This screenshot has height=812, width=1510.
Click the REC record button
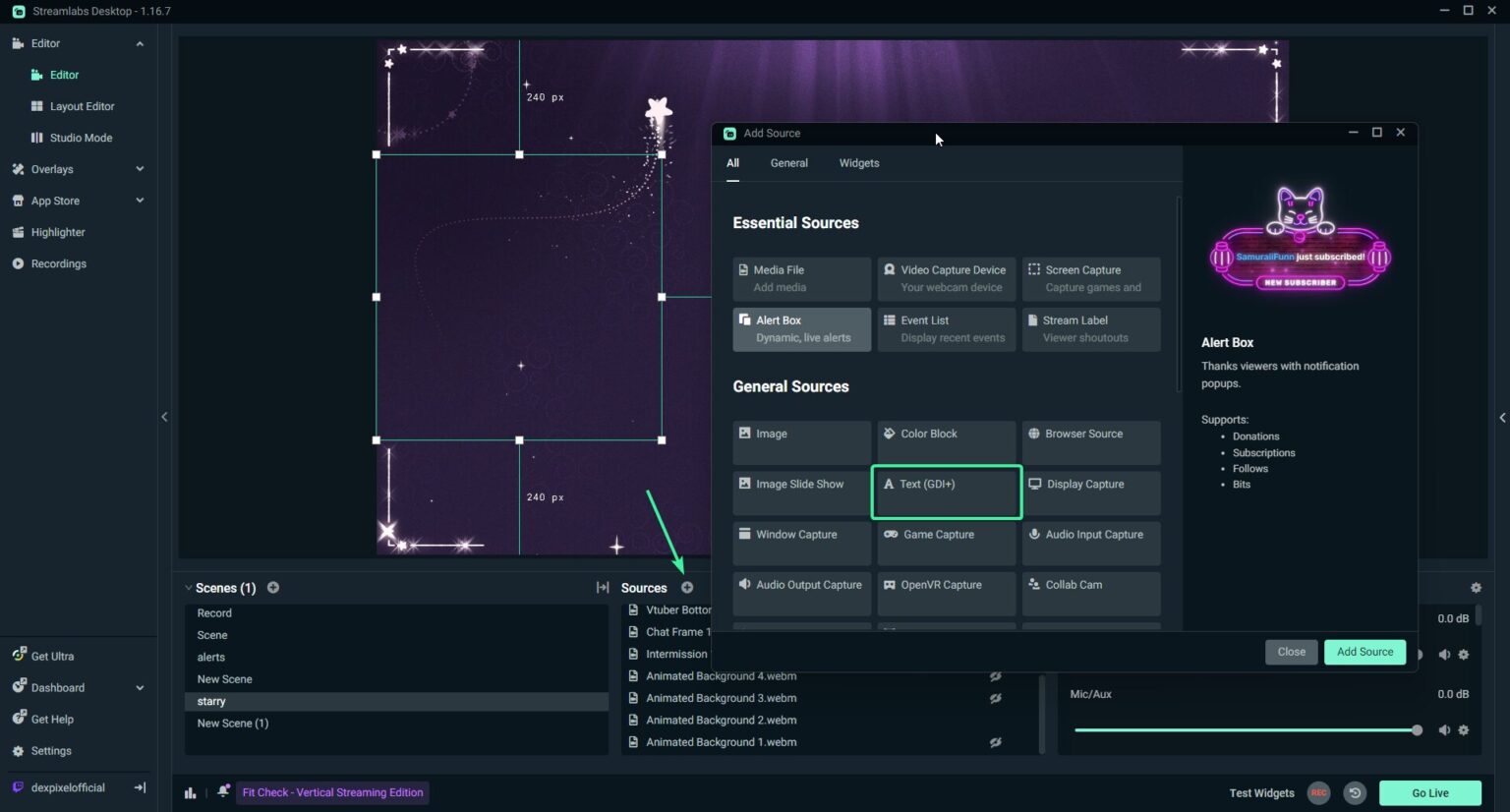[x=1318, y=793]
